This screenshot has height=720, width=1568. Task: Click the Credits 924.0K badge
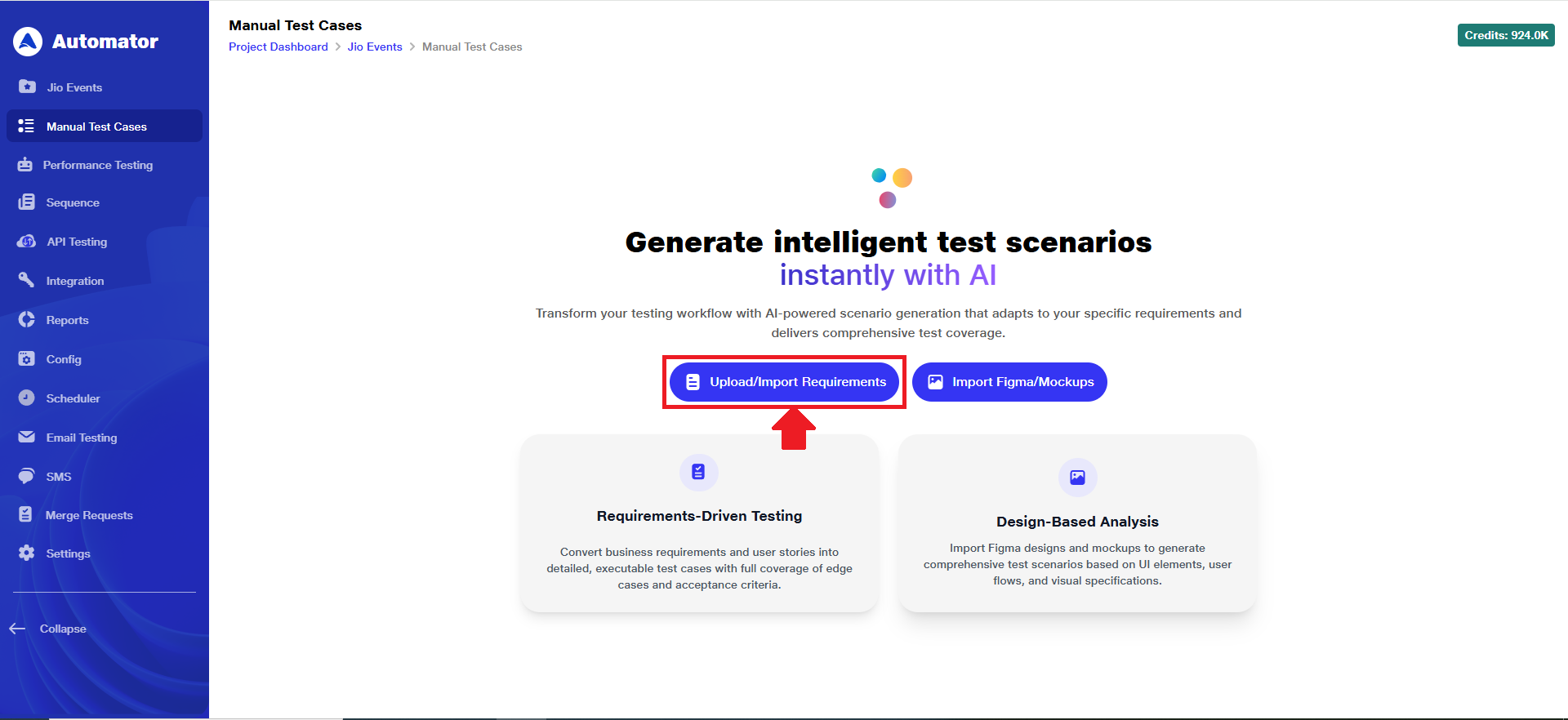point(1506,35)
